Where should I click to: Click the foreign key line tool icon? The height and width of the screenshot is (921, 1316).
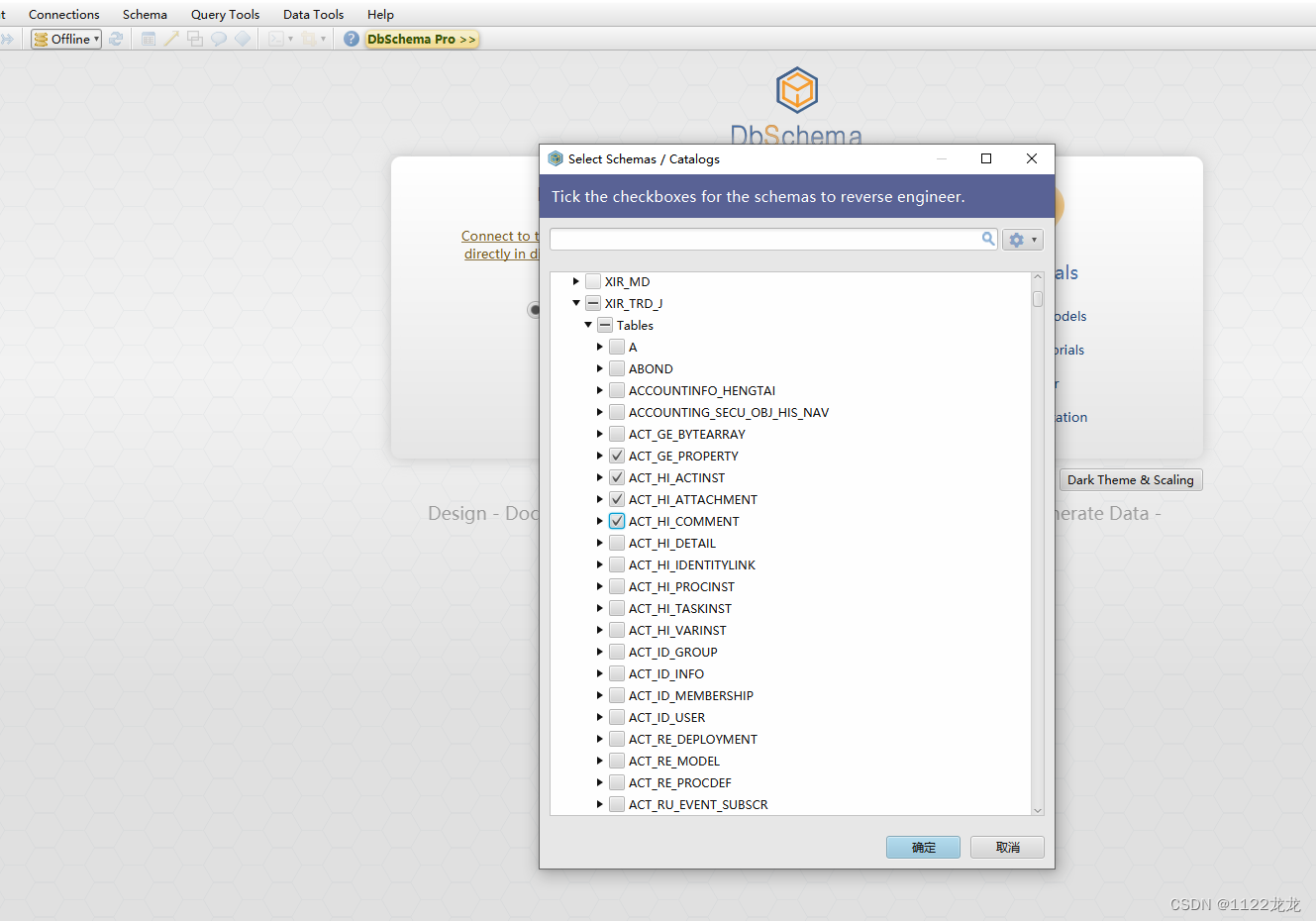pyautogui.click(x=171, y=39)
